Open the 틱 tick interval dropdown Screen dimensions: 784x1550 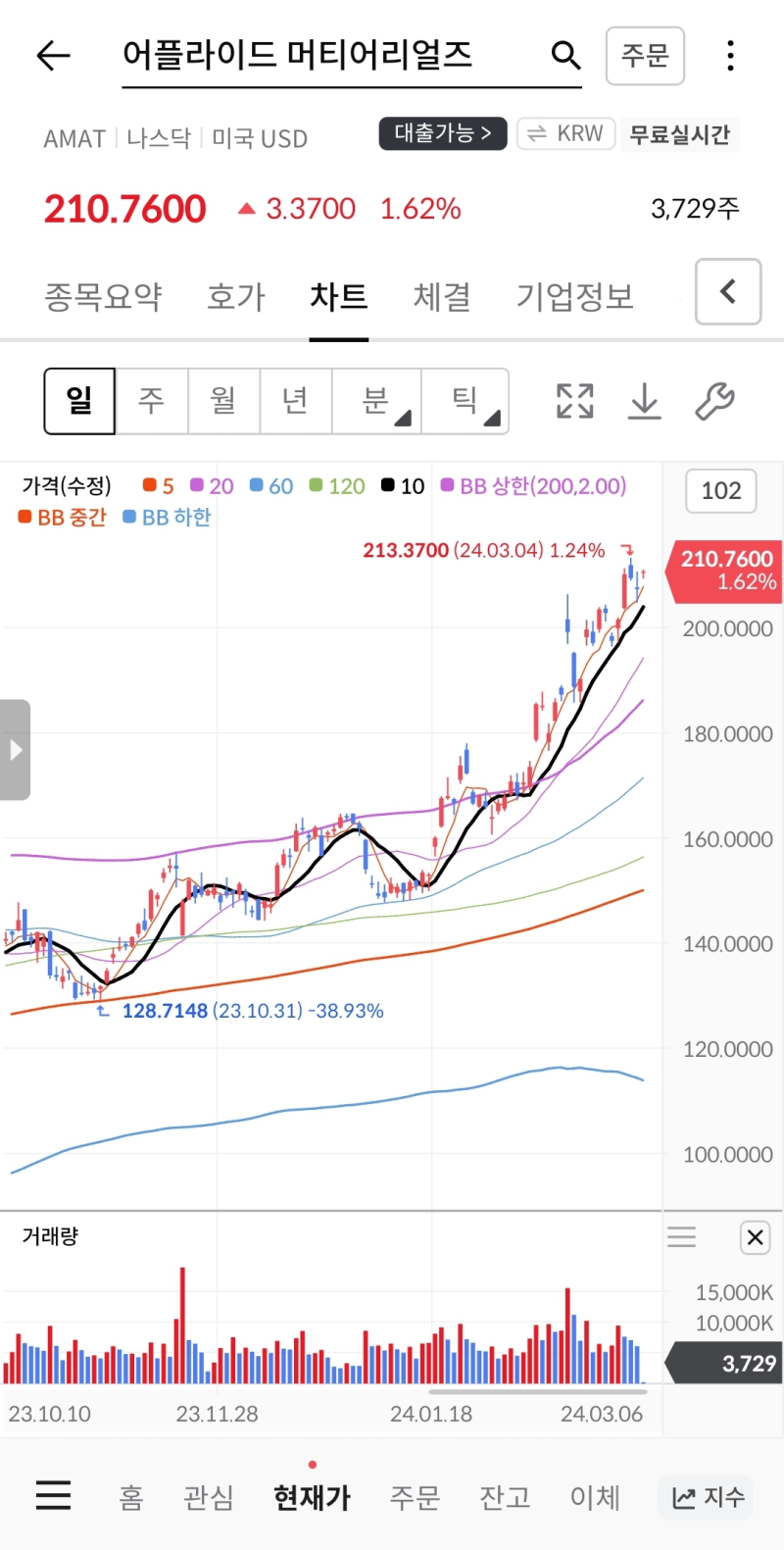[465, 401]
